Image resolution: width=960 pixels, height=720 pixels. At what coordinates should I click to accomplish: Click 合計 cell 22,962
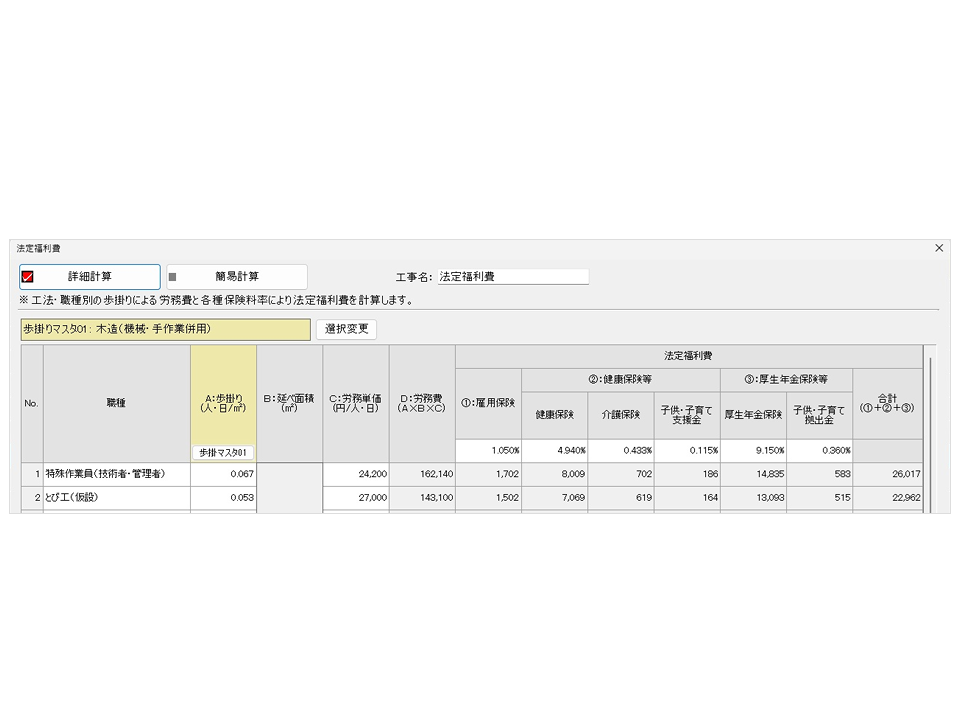[x=888, y=498]
